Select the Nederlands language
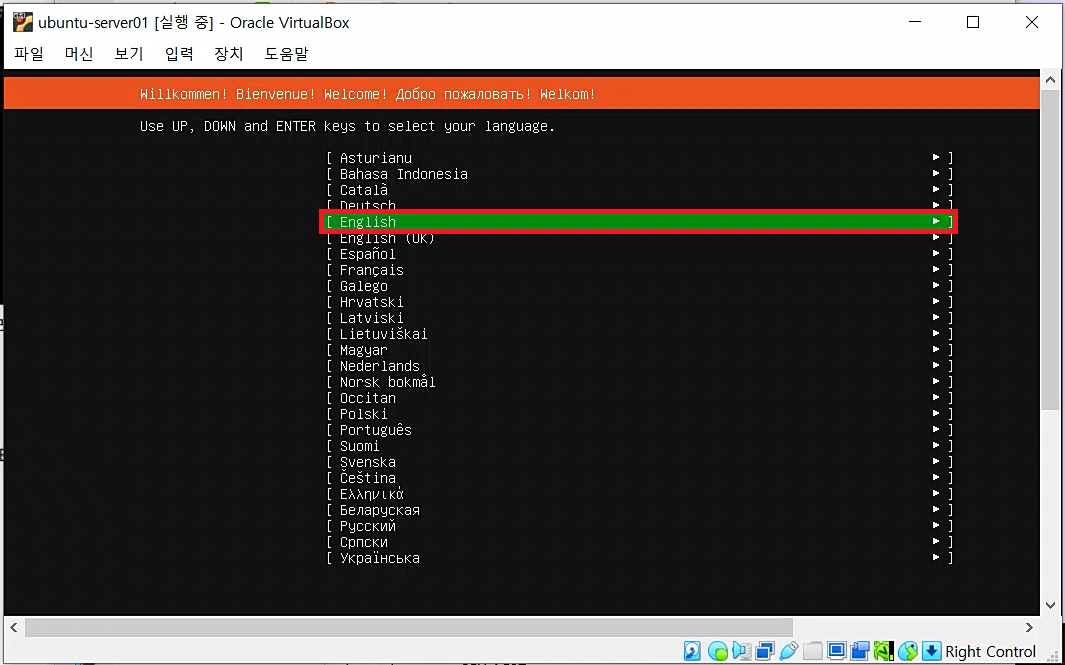 click(x=638, y=365)
